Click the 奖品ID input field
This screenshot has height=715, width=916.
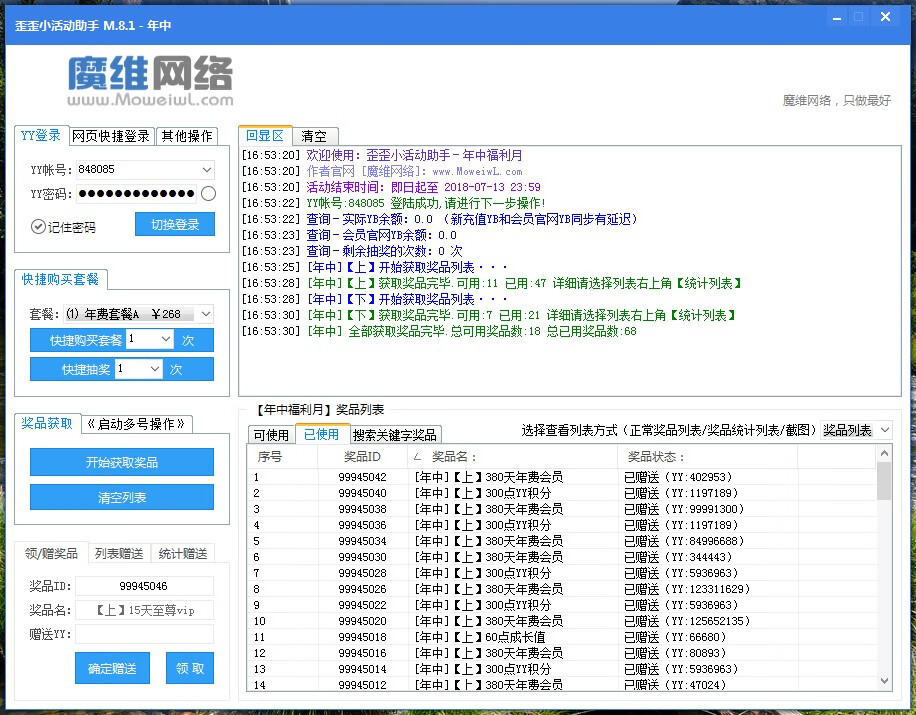[144, 586]
